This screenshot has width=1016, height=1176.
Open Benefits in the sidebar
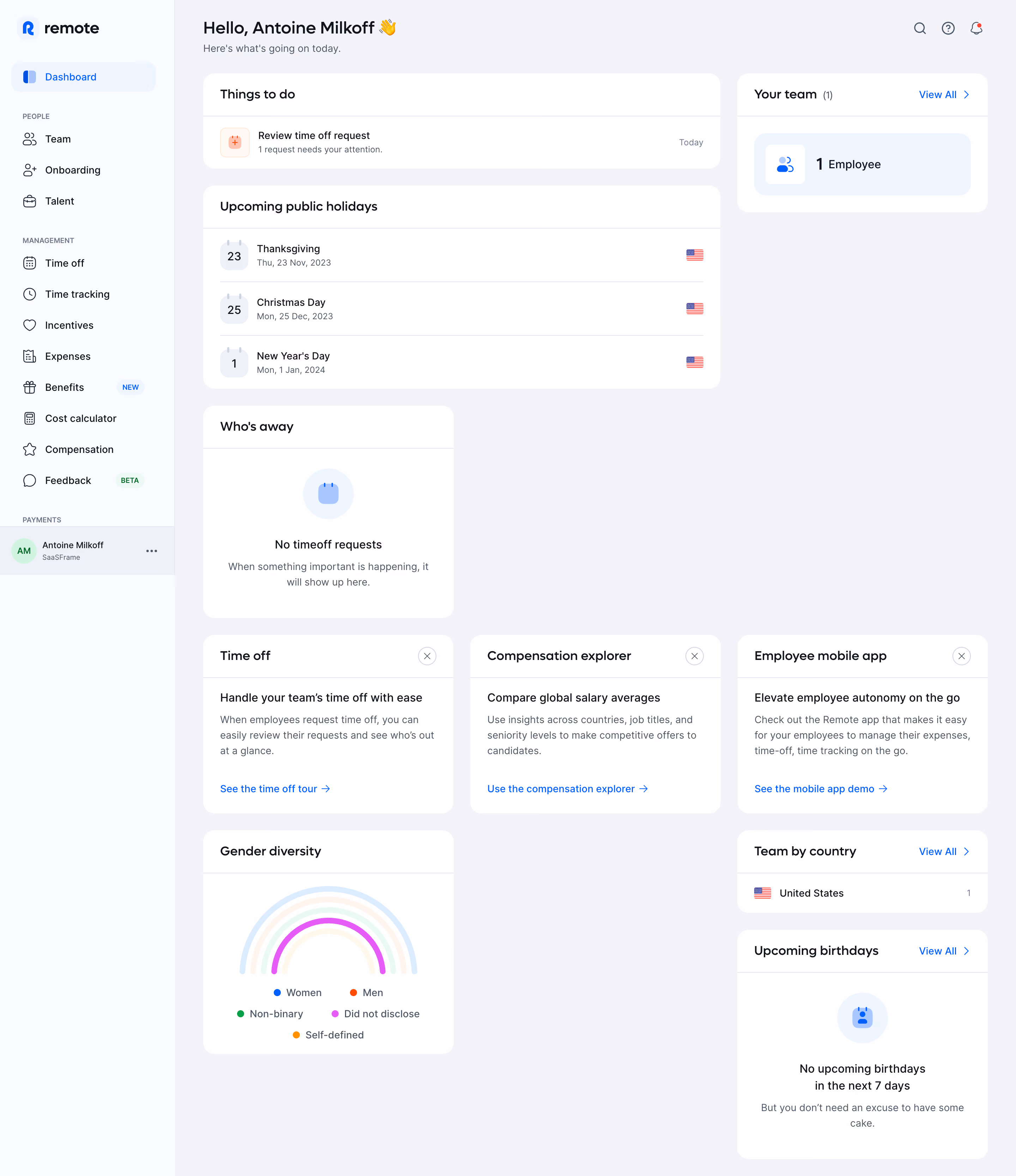[x=84, y=387]
